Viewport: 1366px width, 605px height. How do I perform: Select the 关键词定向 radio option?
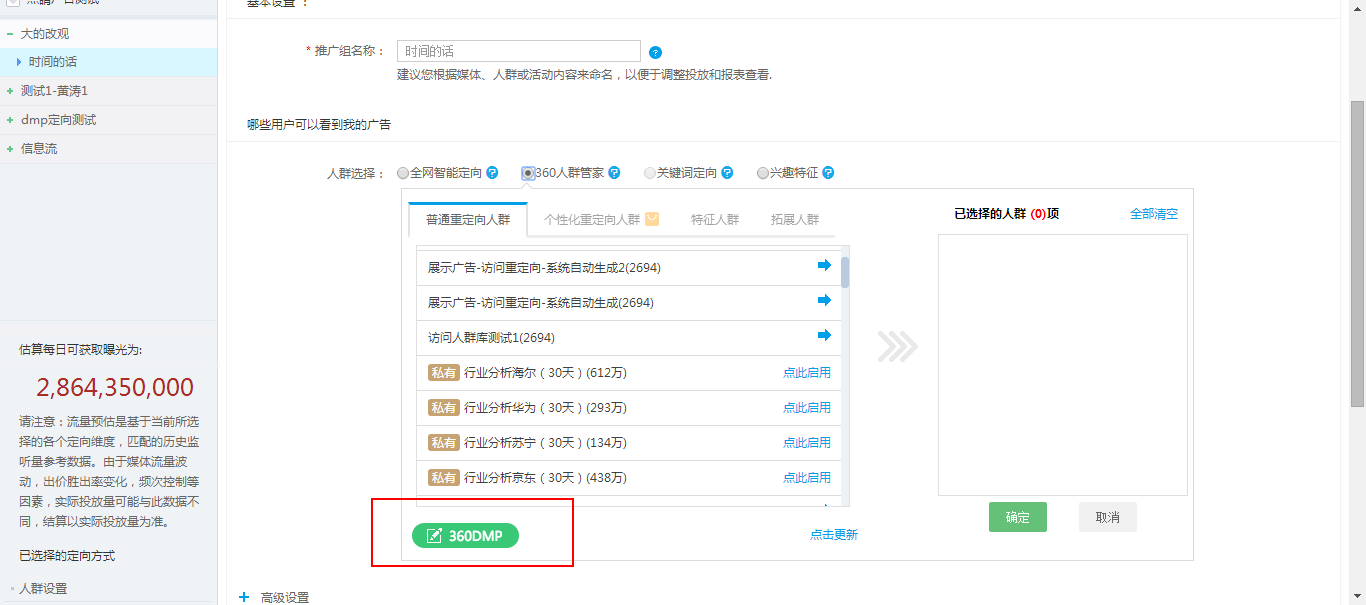(648, 172)
